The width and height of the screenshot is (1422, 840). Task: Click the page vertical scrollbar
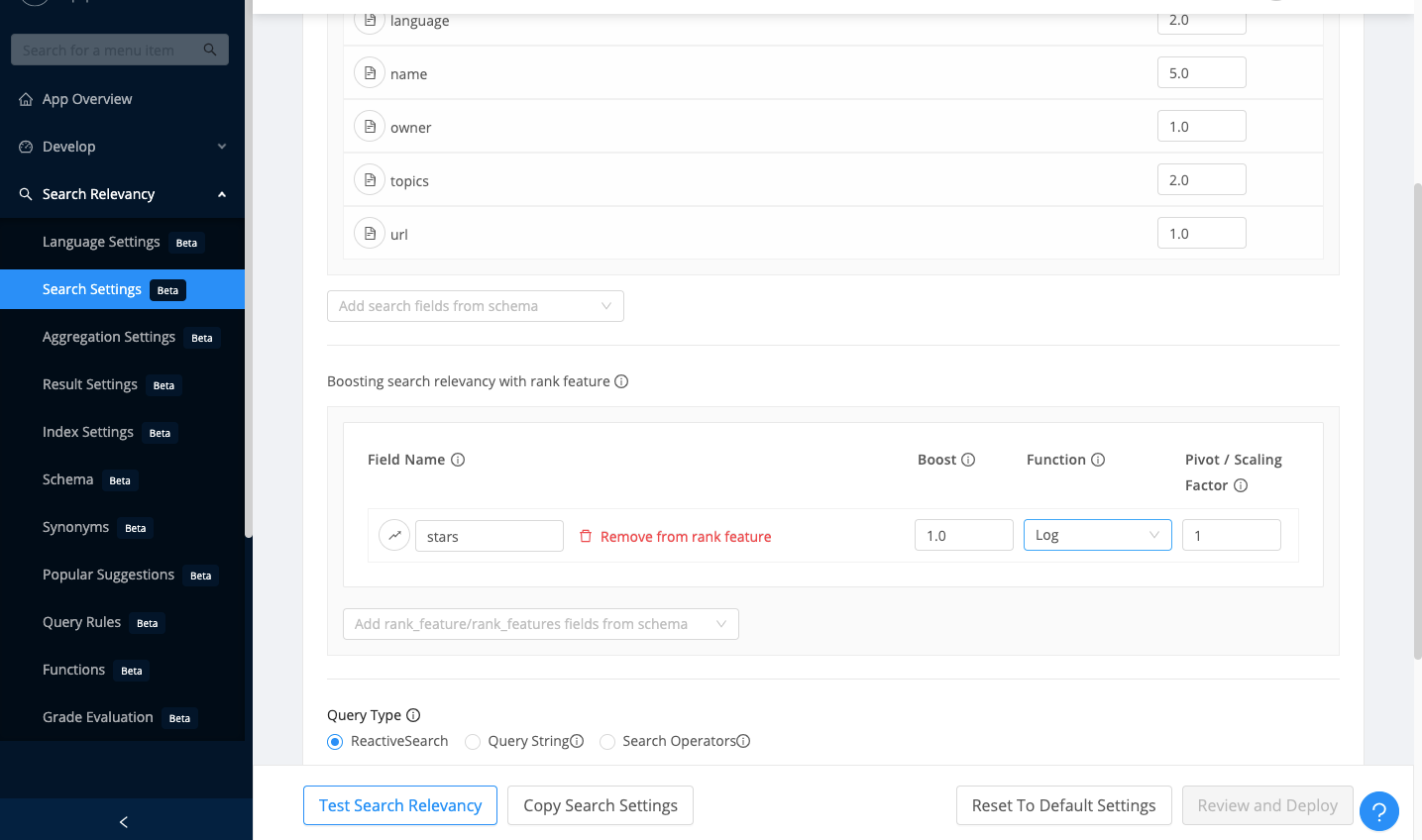coord(1417,416)
